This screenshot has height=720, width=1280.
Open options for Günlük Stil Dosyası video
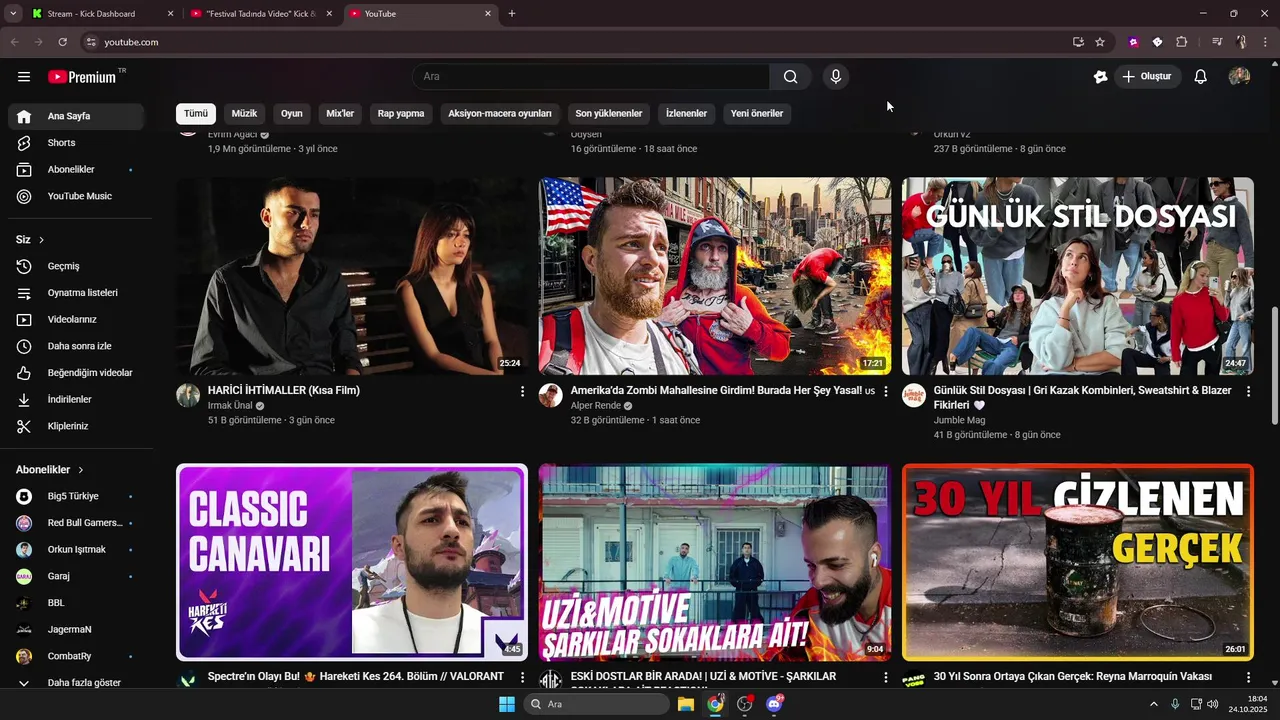pos(1248,391)
